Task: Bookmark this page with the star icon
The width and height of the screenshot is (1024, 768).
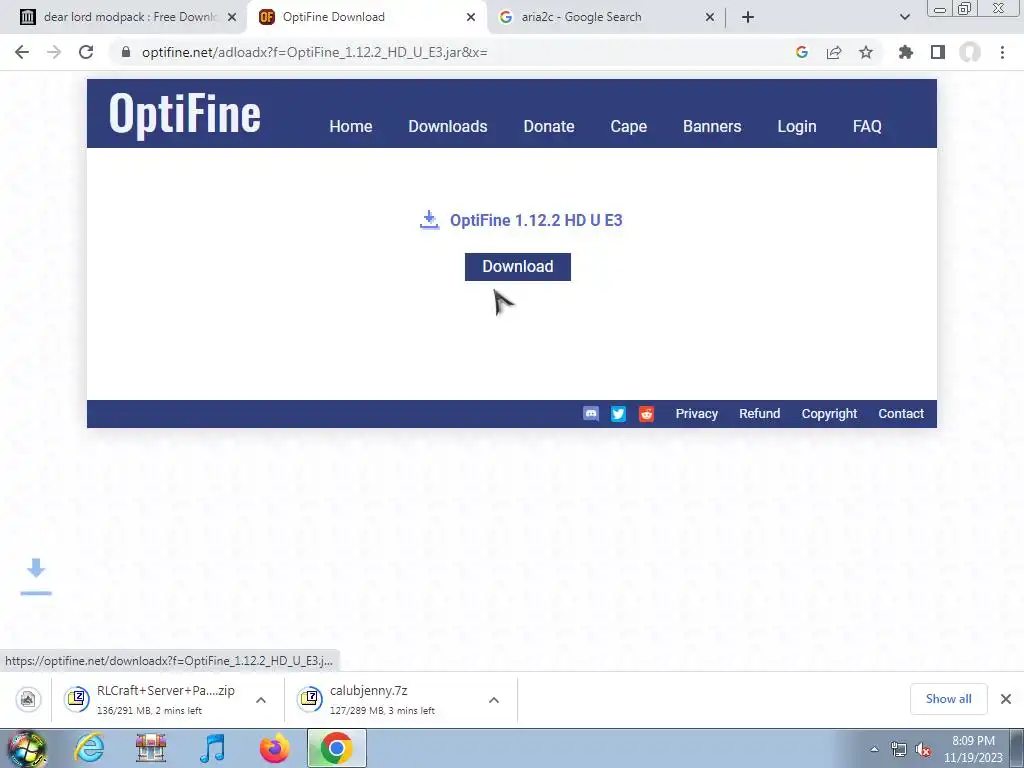Action: tap(866, 52)
